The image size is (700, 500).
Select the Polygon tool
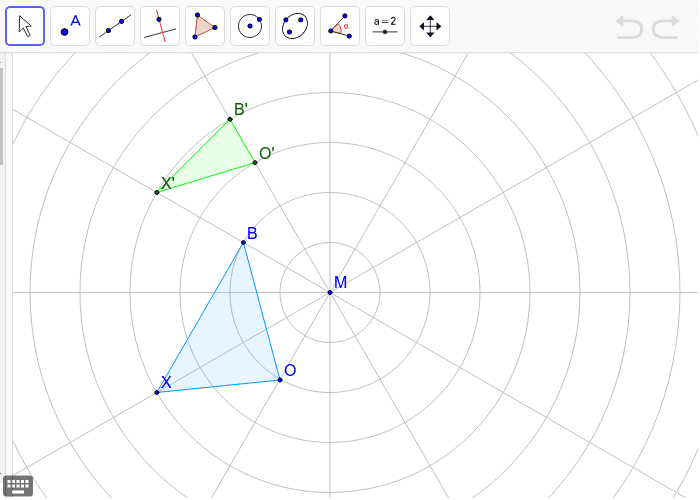pyautogui.click(x=205, y=26)
